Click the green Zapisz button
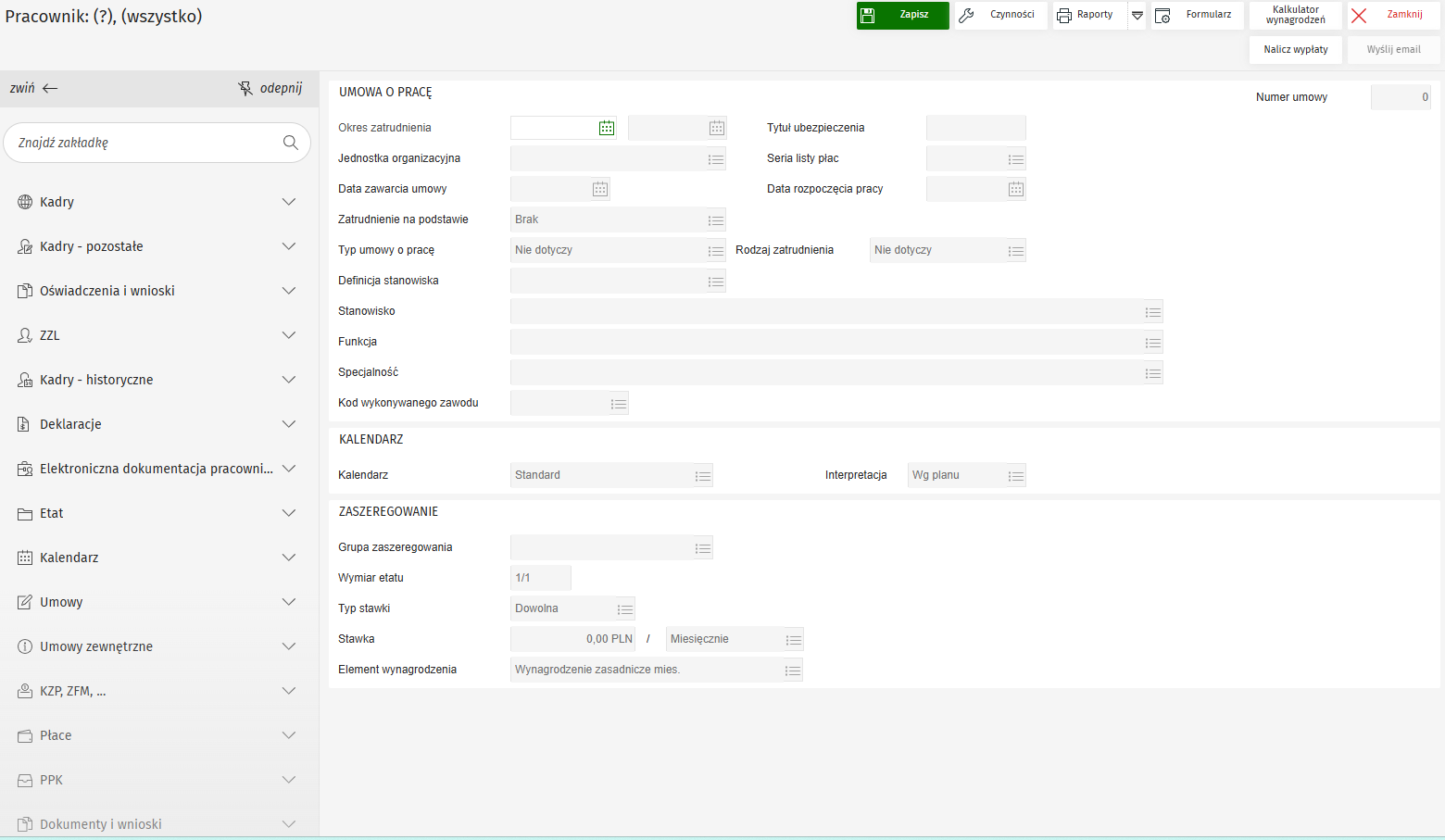The image size is (1445, 840). point(902,16)
